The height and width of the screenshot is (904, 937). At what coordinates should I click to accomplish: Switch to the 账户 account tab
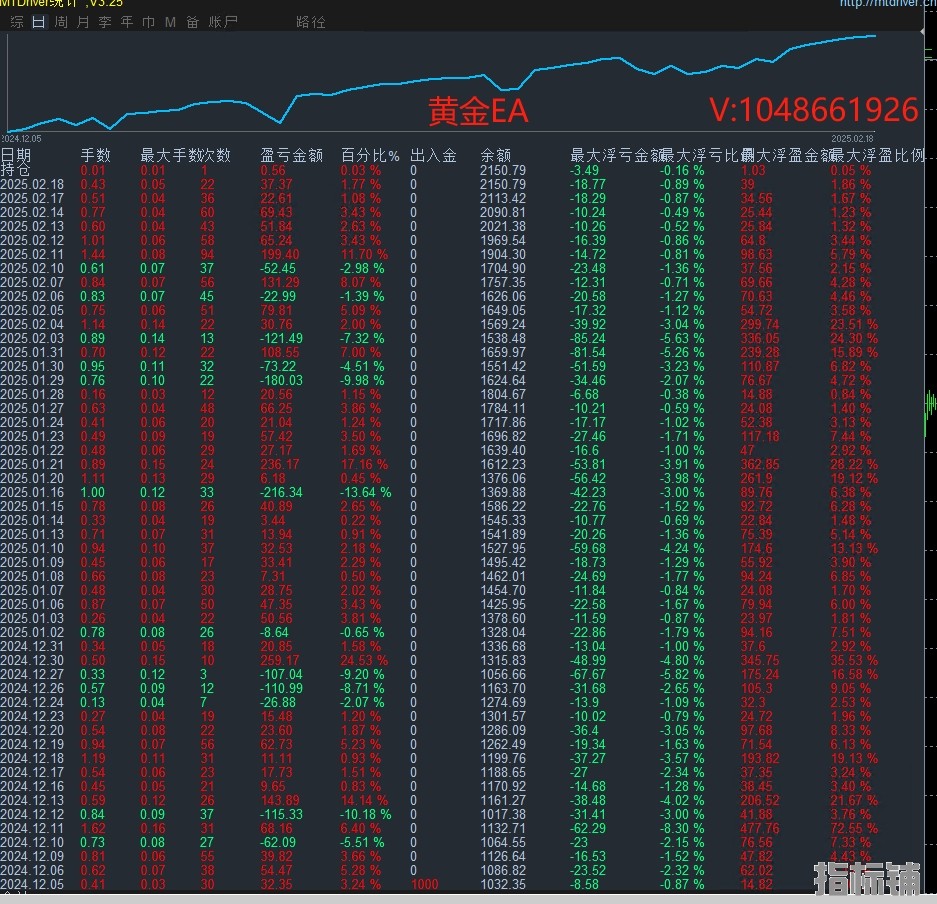[223, 22]
